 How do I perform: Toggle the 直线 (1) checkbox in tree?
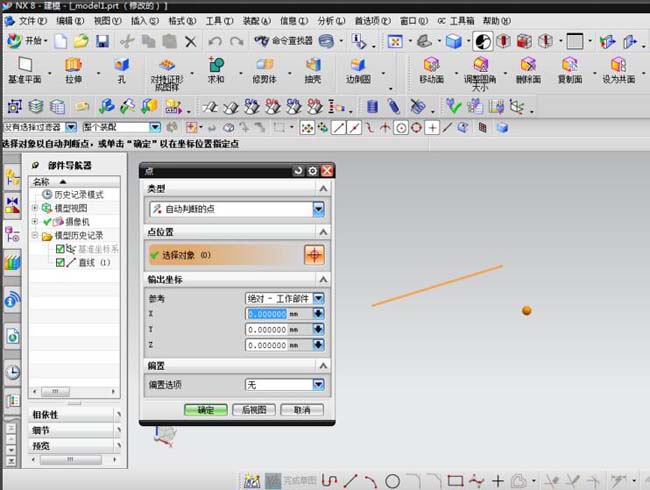pos(60,262)
